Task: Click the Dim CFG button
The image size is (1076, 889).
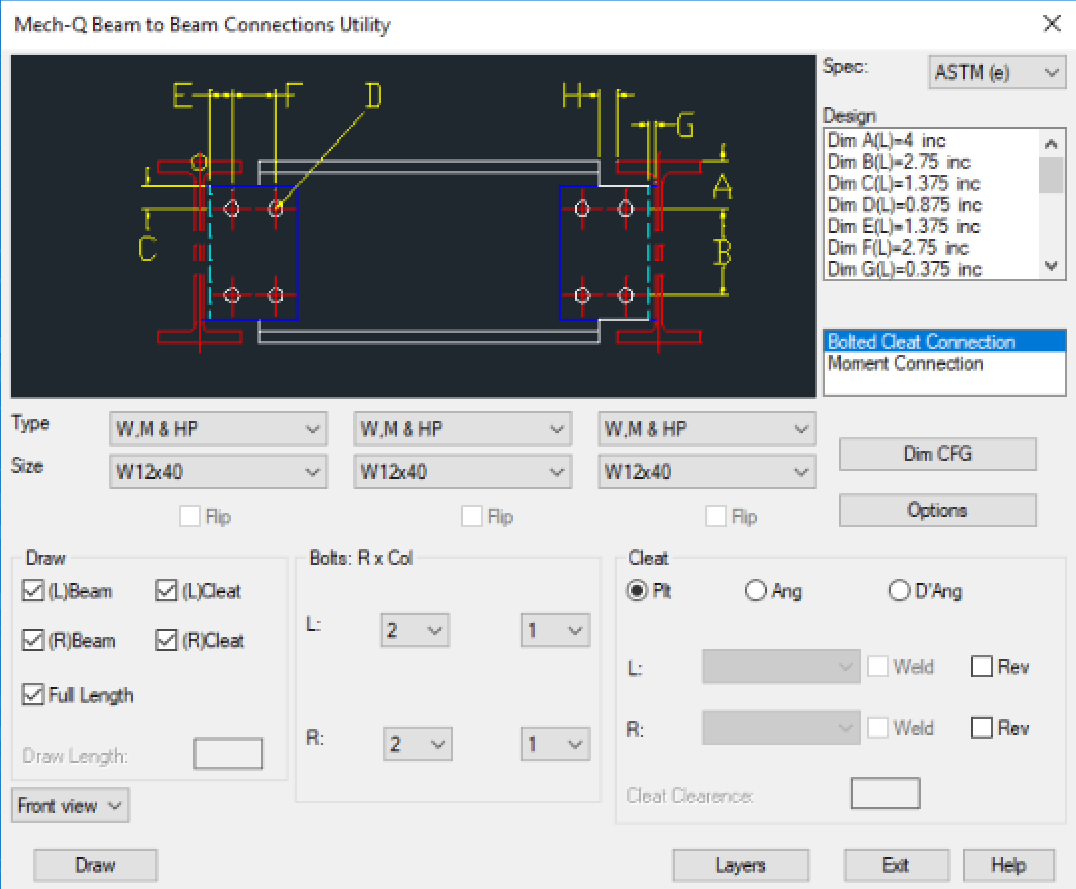Action: [937, 454]
